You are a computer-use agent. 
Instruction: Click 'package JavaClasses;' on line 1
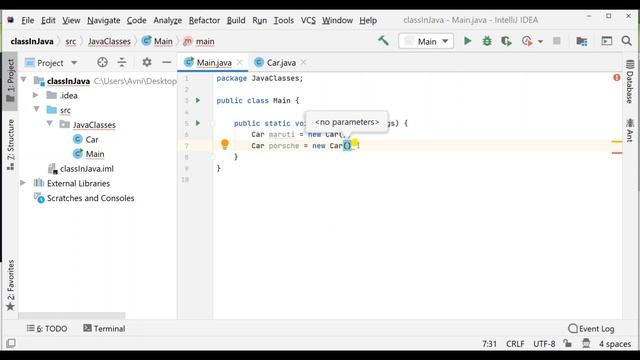pos(260,78)
